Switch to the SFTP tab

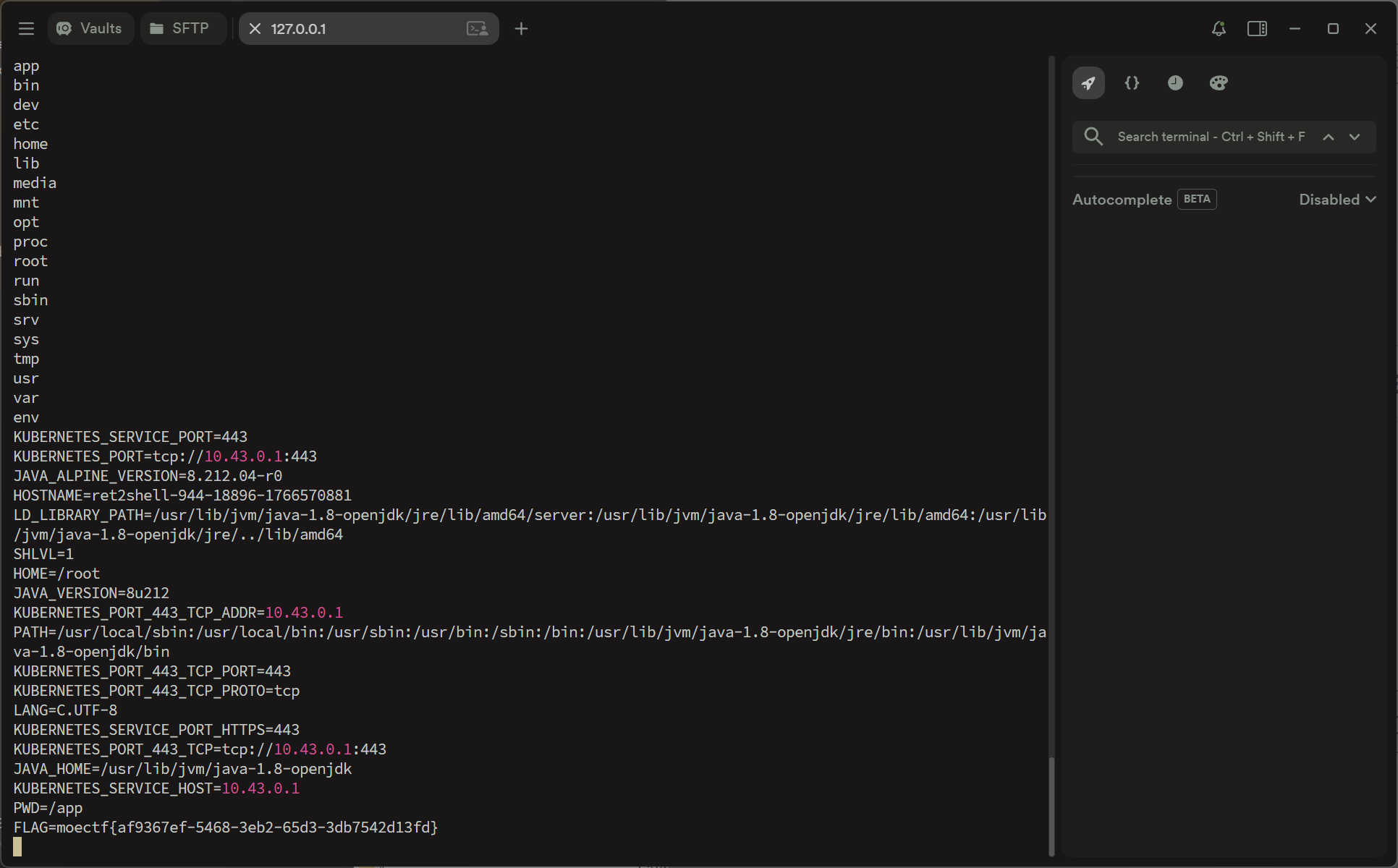[180, 29]
